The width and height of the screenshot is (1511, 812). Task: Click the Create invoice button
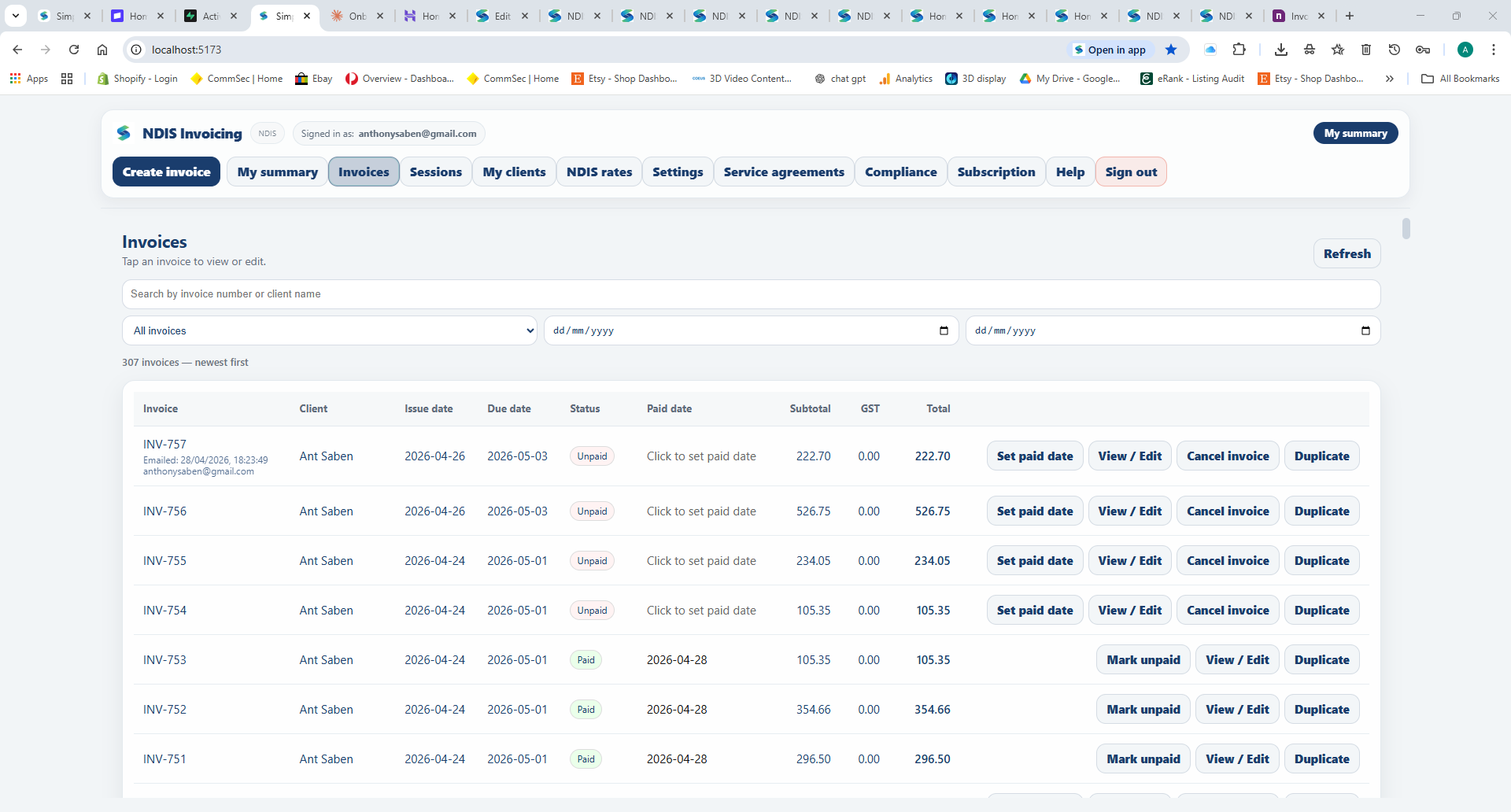tap(167, 172)
